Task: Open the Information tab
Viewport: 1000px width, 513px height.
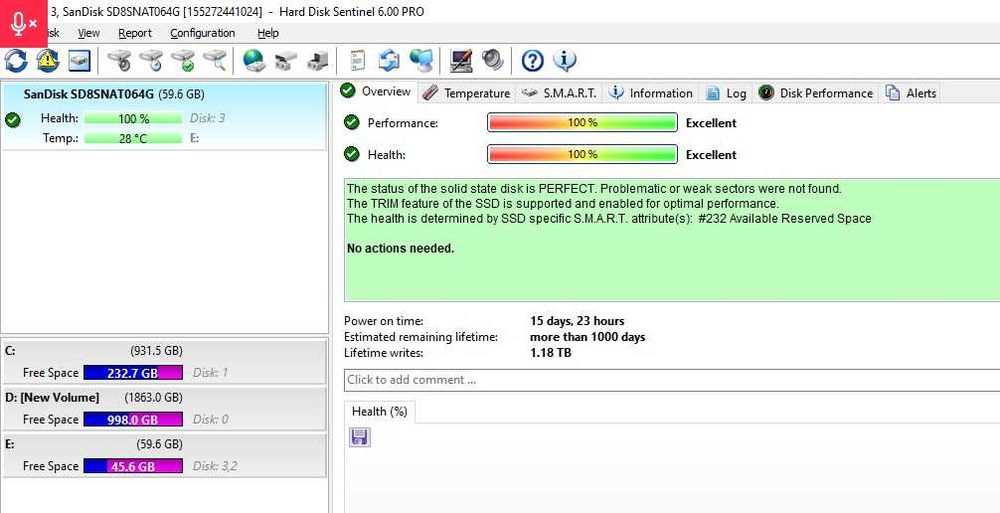Action: 651,93
